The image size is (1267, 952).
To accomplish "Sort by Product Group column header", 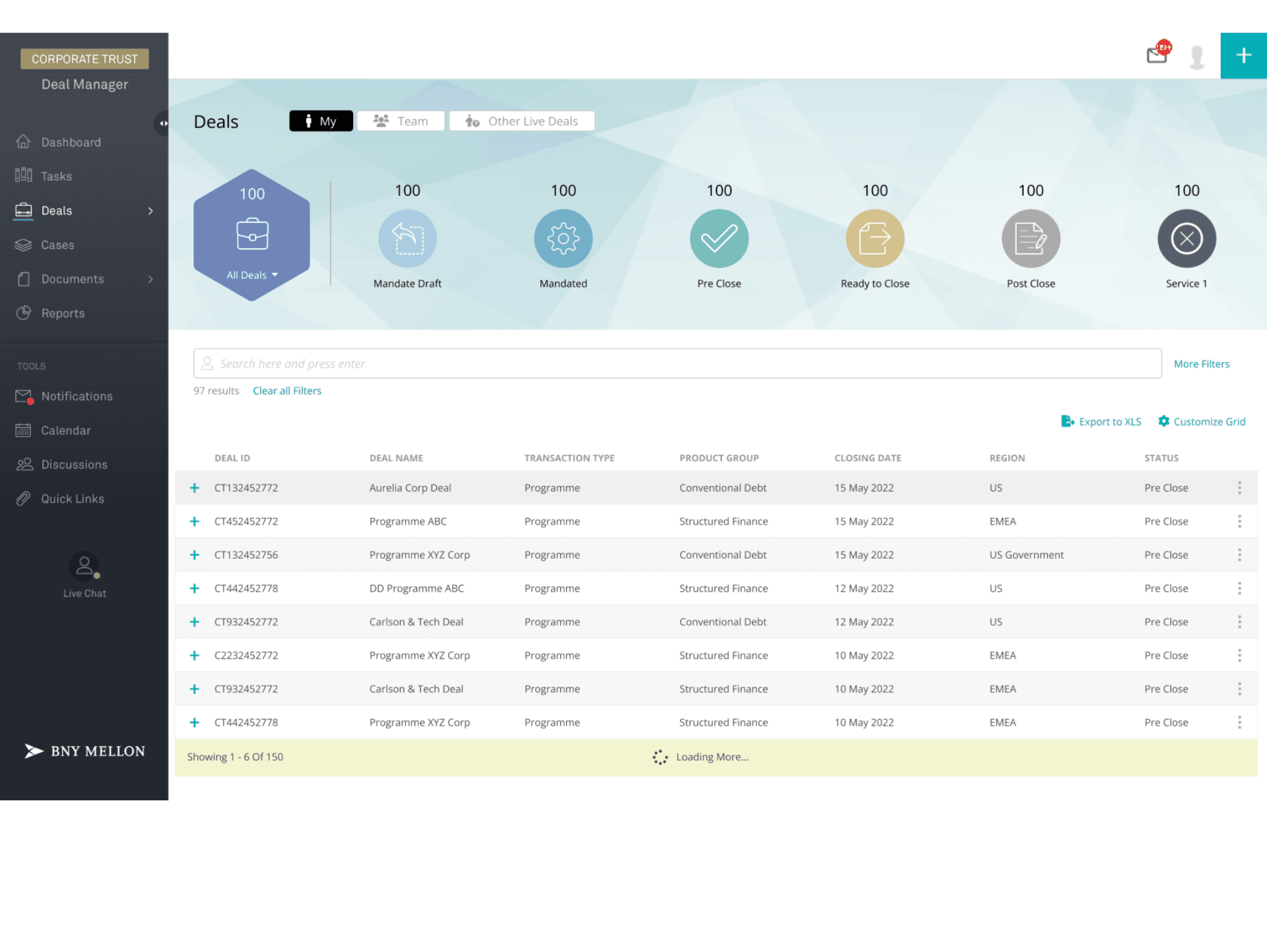I will 719,459.
